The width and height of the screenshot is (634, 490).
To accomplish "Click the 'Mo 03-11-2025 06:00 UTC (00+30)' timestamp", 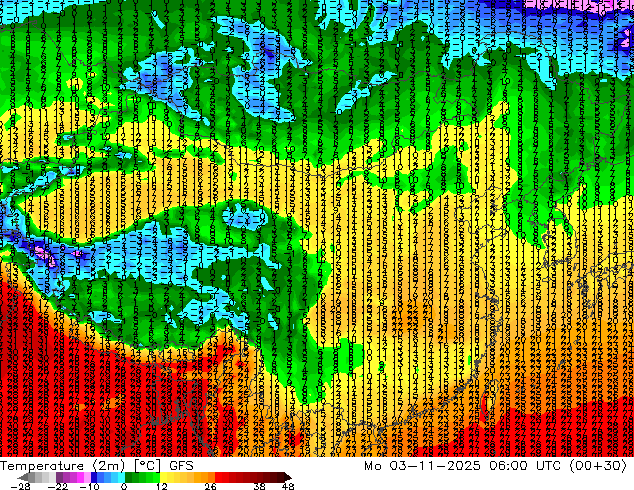I will 495,466.
